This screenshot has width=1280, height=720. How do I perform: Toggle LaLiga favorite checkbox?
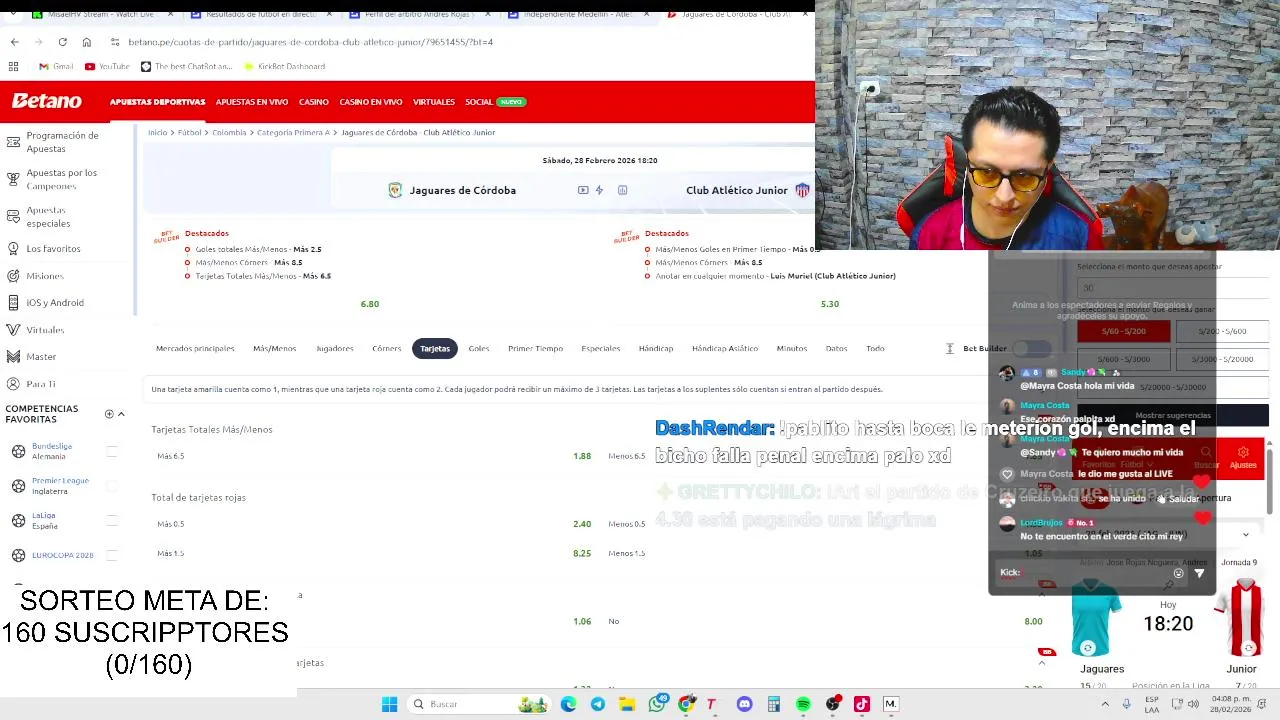tap(112, 521)
